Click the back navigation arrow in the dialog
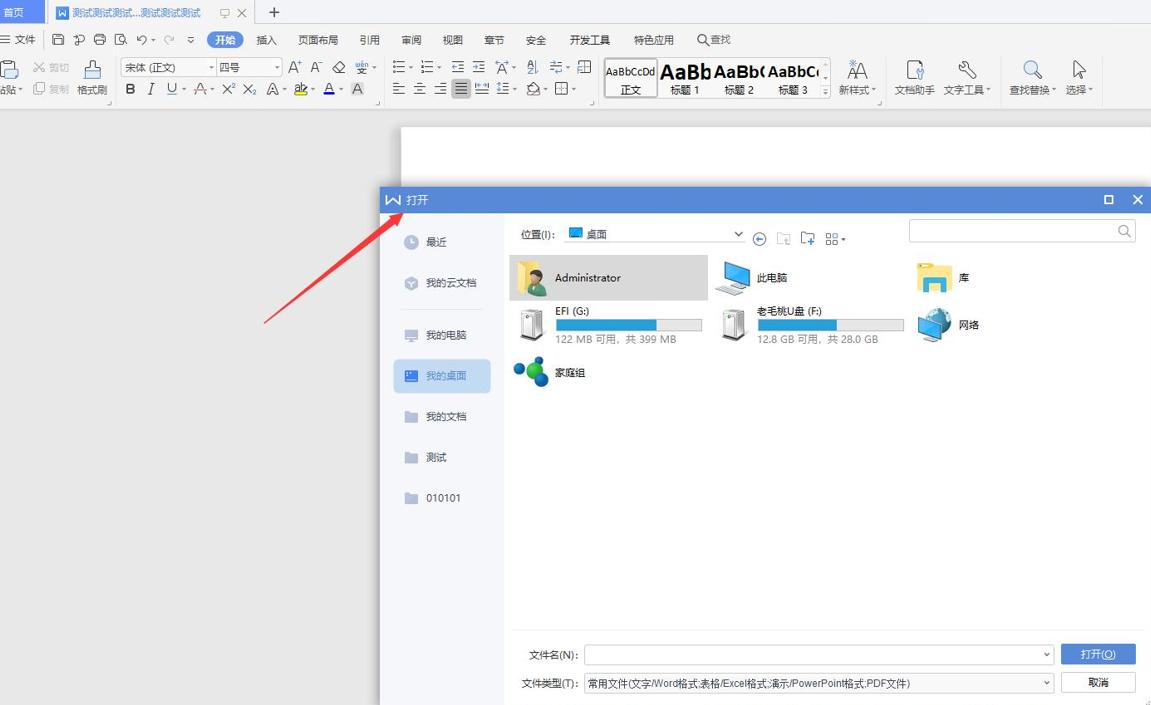The width and height of the screenshot is (1151, 705). [760, 239]
